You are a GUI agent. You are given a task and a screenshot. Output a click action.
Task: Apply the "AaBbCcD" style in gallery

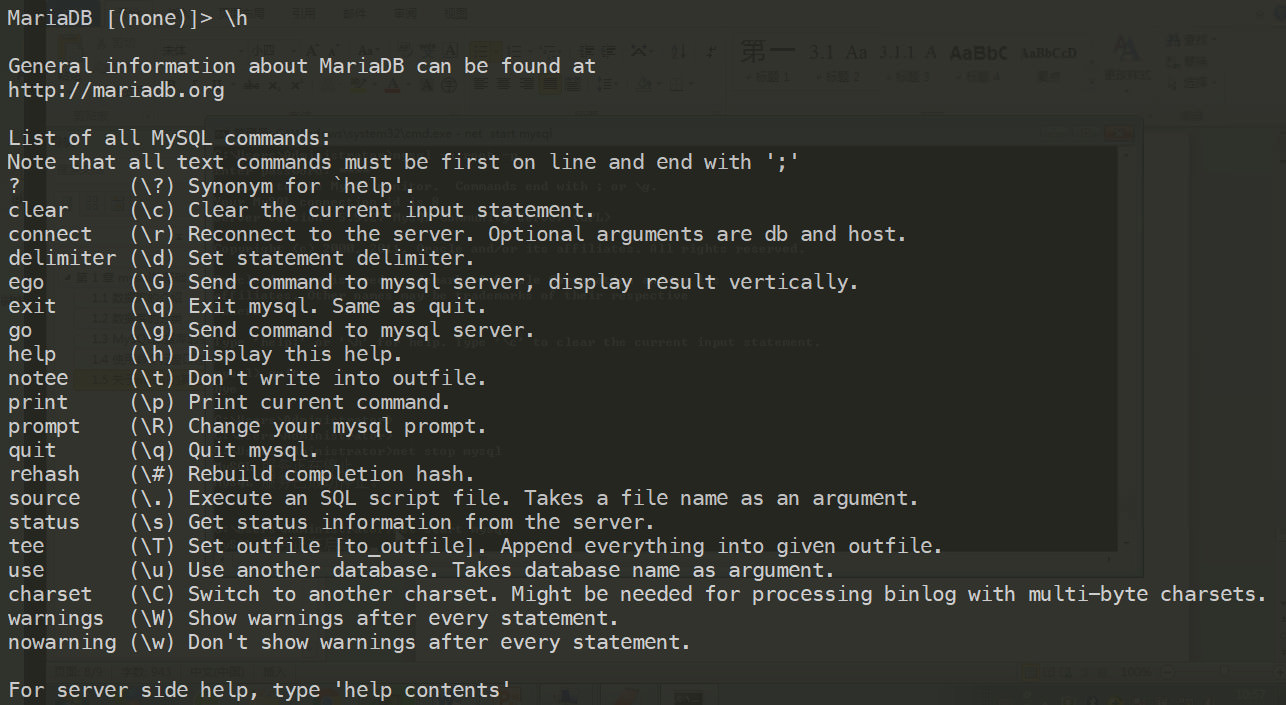point(1048,54)
